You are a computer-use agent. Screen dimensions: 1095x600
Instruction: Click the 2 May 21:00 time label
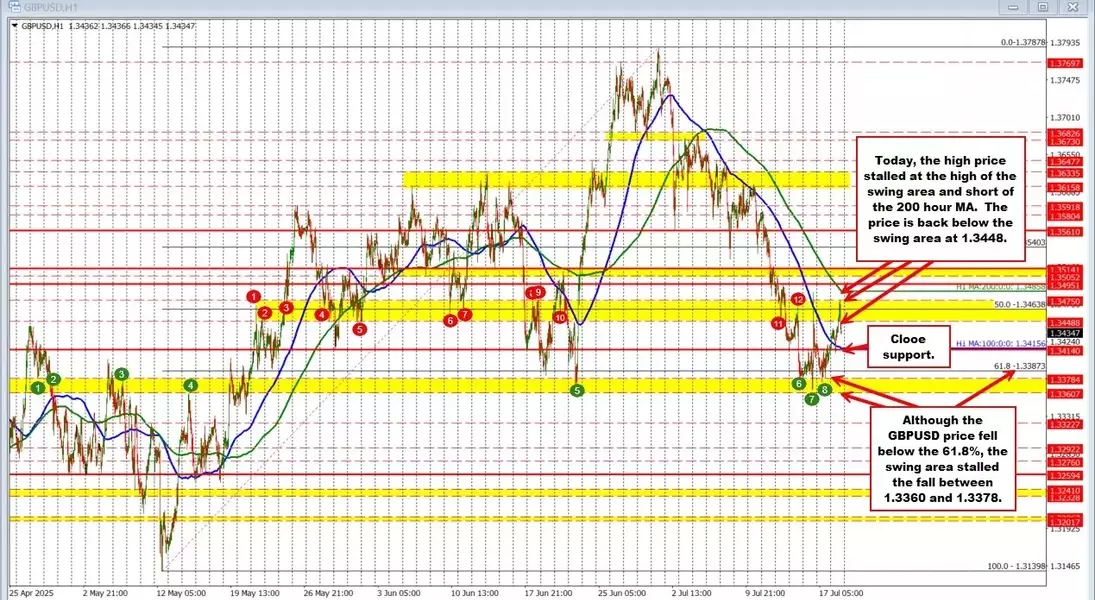[105, 593]
